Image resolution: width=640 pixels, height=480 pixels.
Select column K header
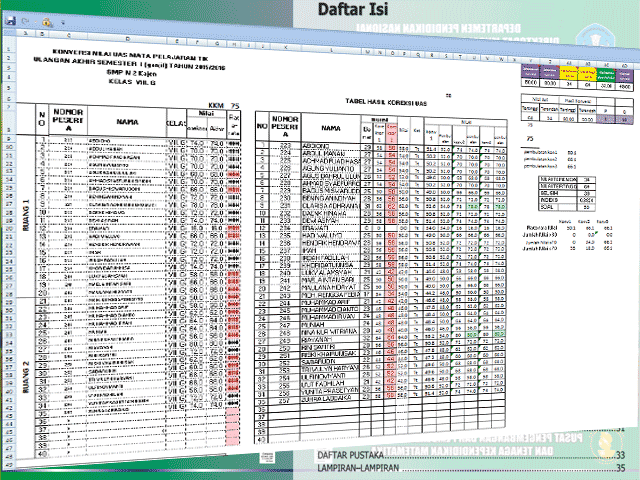click(285, 47)
